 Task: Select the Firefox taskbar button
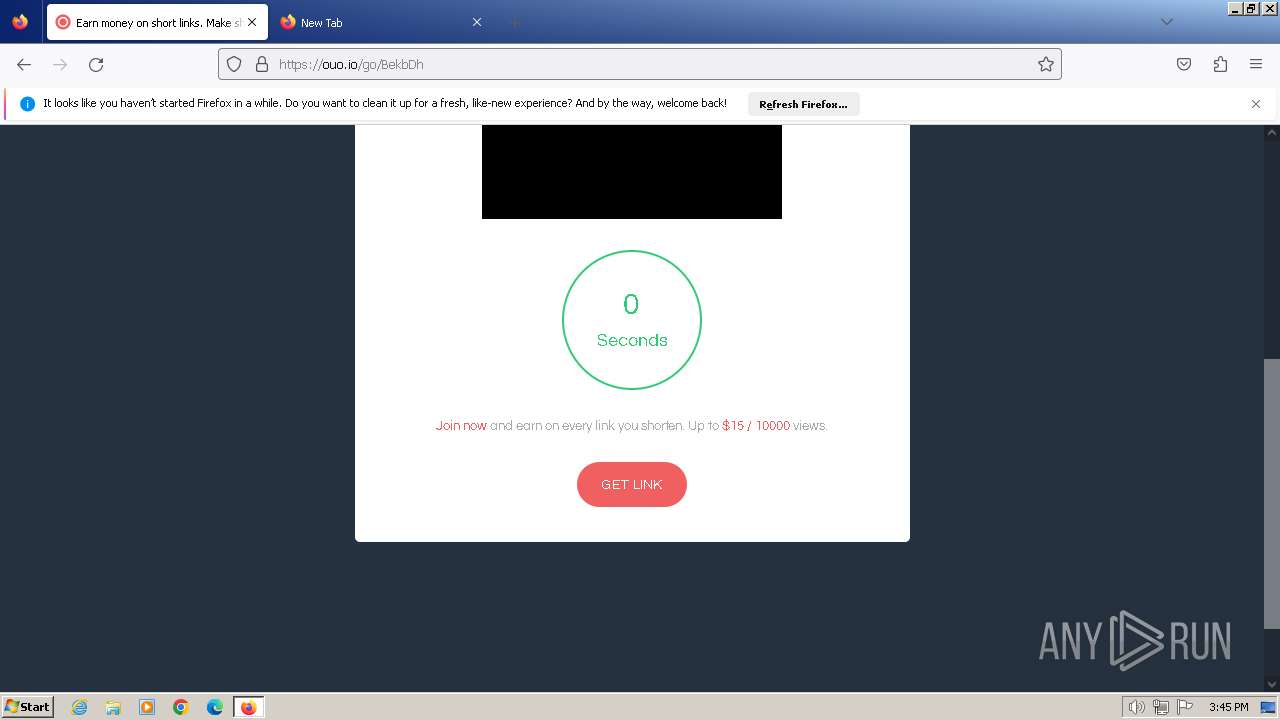pyautogui.click(x=248, y=707)
